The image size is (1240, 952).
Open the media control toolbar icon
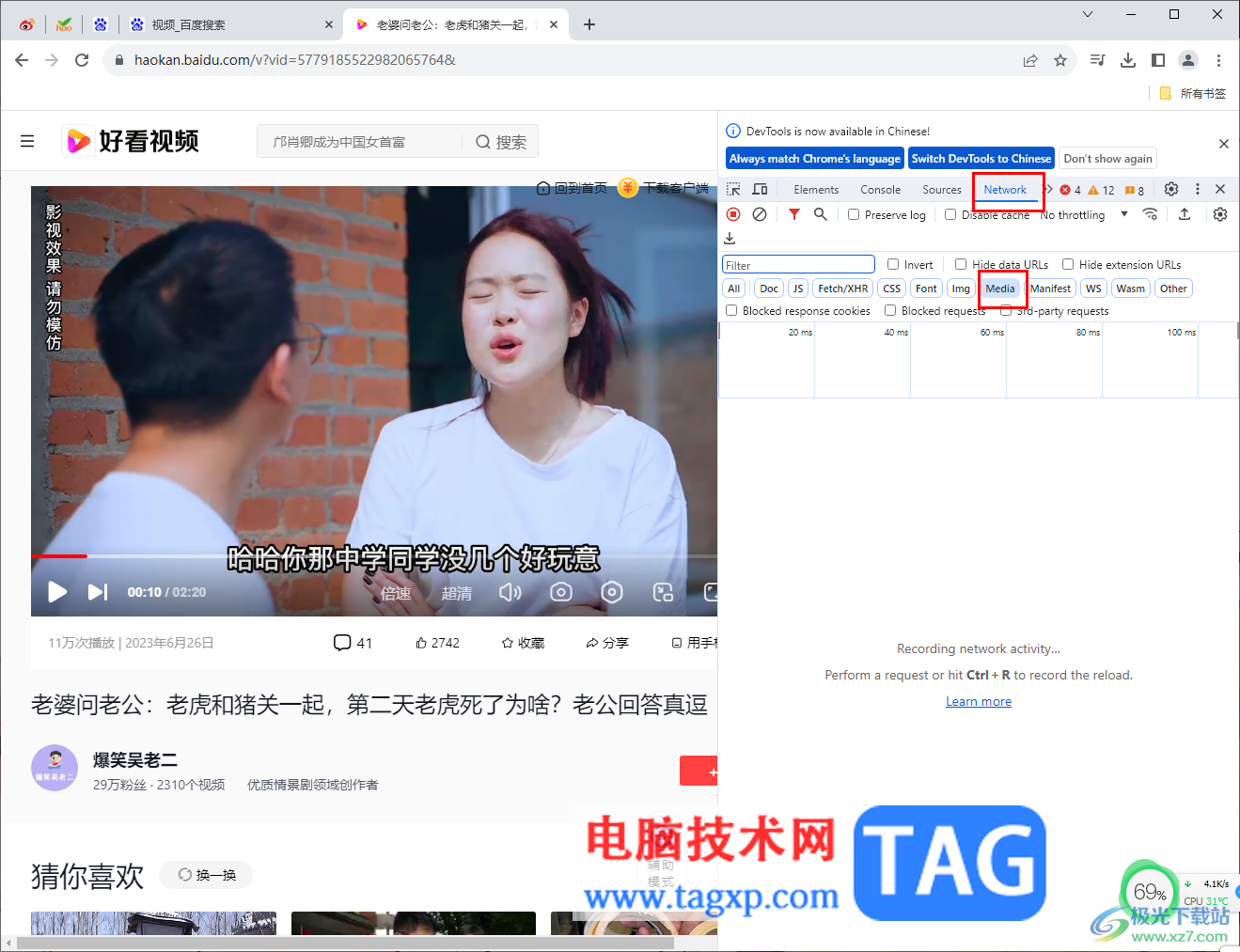tap(1097, 60)
